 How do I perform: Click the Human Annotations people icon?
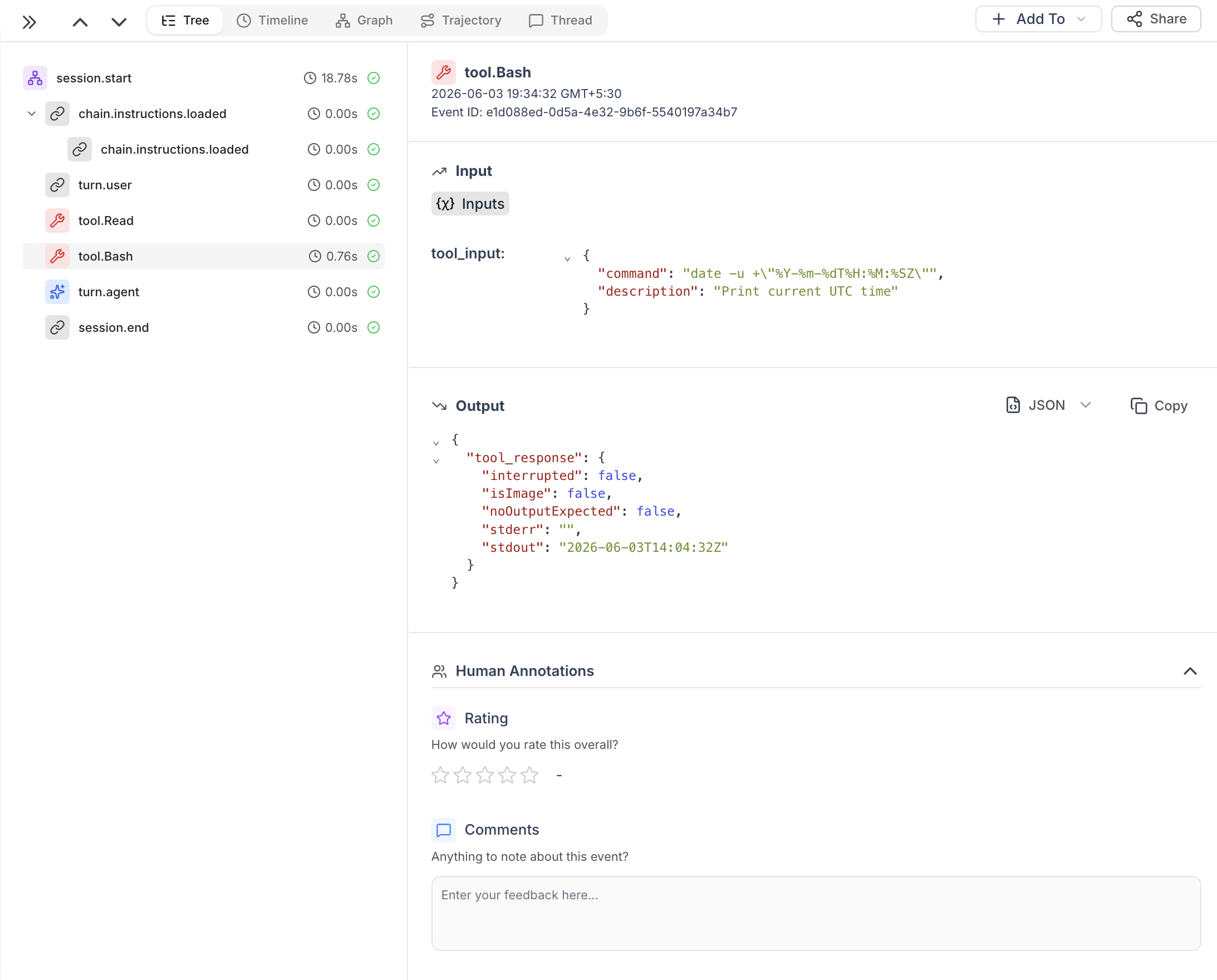tap(439, 670)
